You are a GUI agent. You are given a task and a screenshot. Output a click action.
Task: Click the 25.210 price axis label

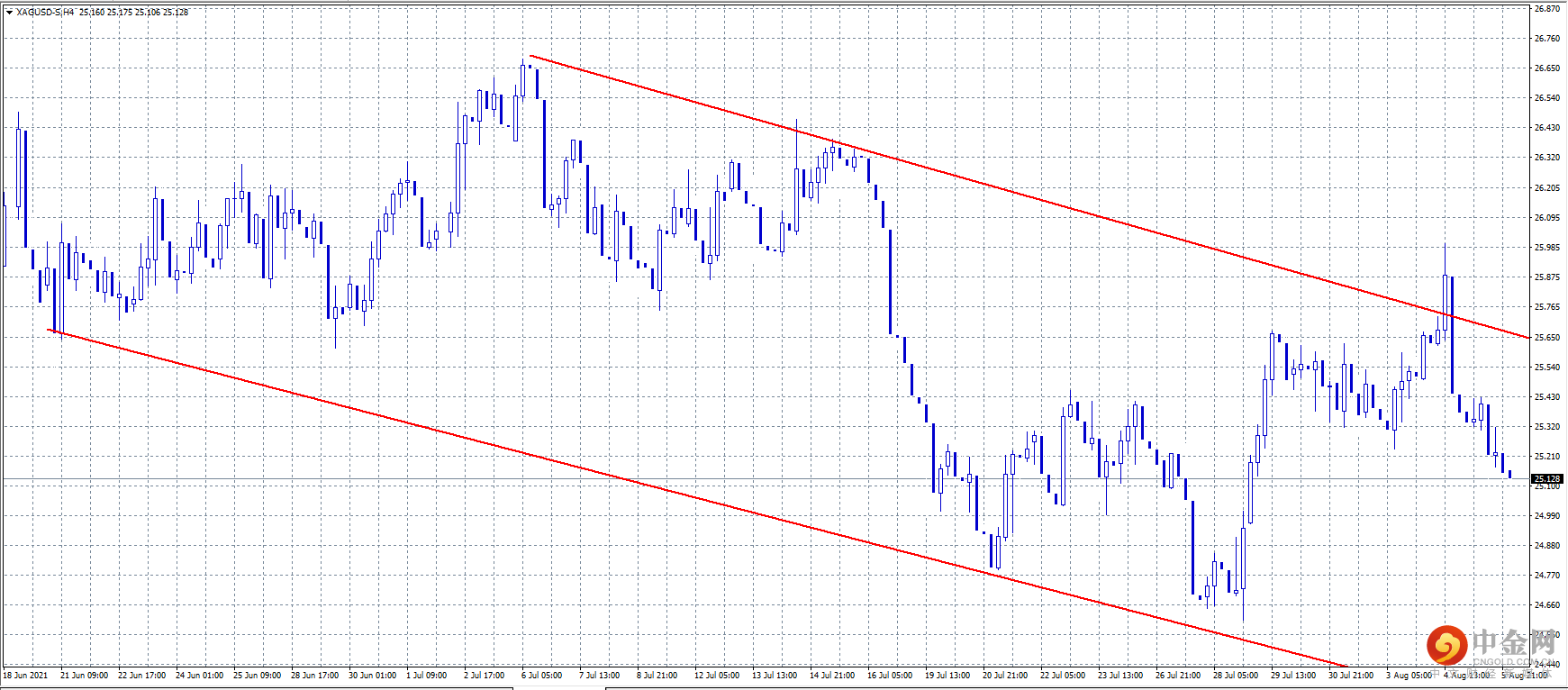tap(1547, 457)
